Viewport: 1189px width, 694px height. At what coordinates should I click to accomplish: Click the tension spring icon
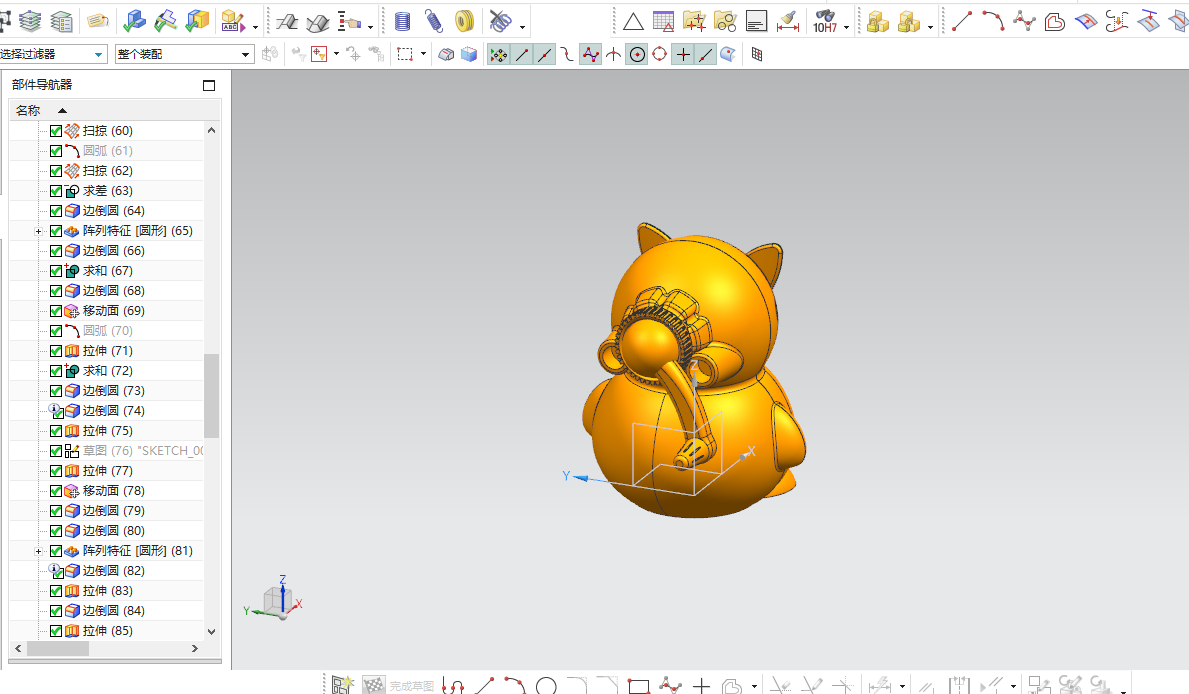pyautogui.click(x=434, y=21)
